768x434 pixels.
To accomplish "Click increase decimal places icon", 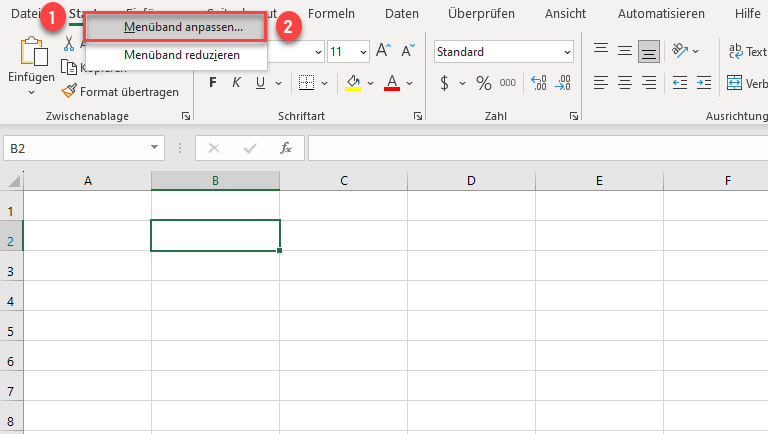I will 539,83.
